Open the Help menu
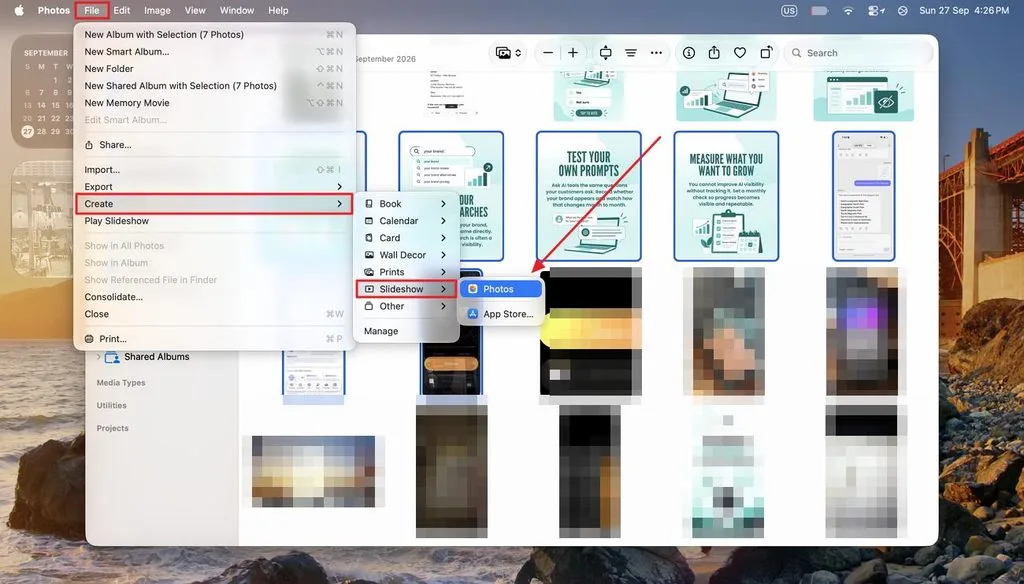The width and height of the screenshot is (1024, 584). (x=278, y=10)
